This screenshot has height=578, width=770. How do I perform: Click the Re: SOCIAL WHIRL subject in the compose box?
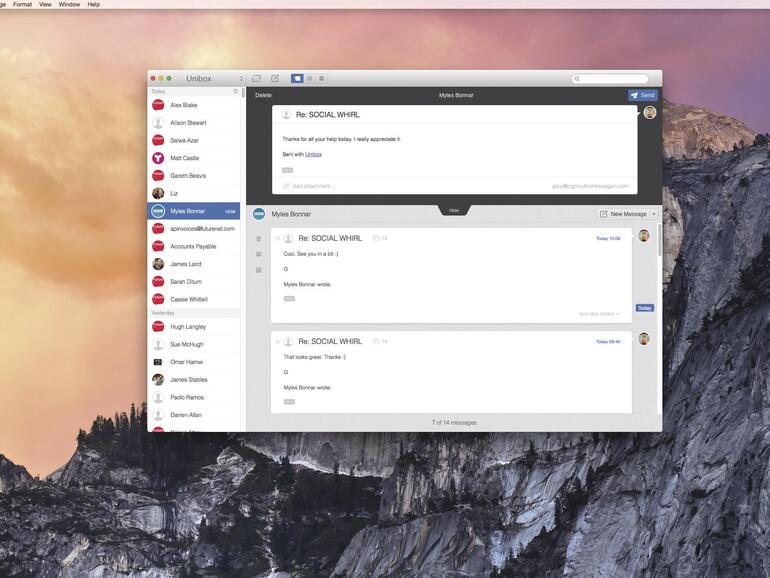click(x=328, y=115)
